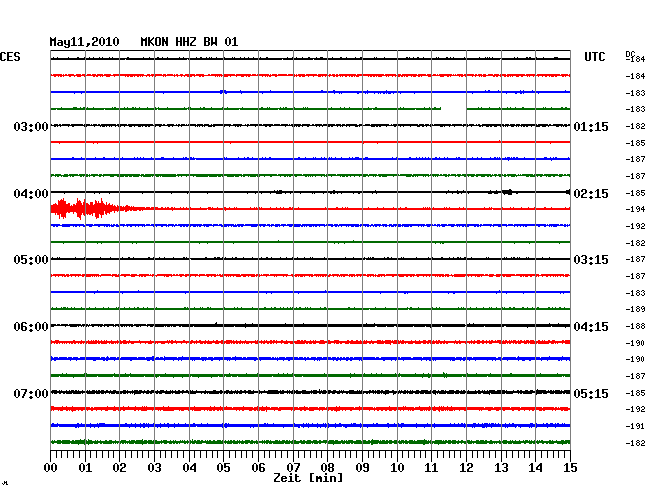
Task: Click the 09 minute tick label
Action: coord(362,468)
